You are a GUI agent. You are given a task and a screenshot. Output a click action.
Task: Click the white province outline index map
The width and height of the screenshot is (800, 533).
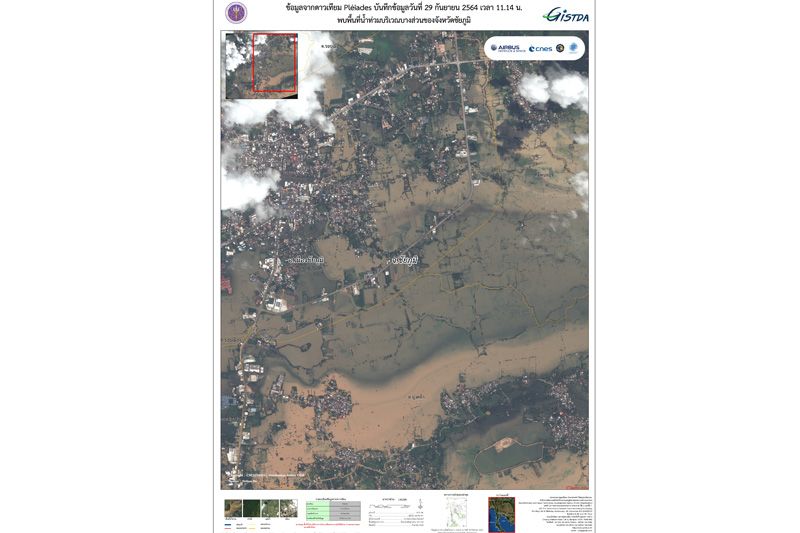[x=456, y=513]
